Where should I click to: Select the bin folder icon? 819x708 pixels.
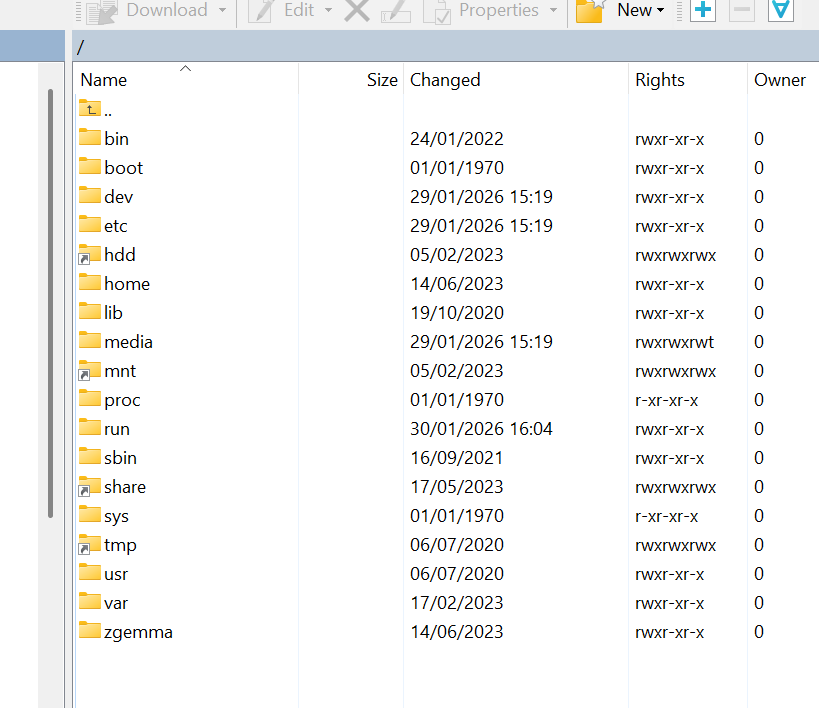90,137
